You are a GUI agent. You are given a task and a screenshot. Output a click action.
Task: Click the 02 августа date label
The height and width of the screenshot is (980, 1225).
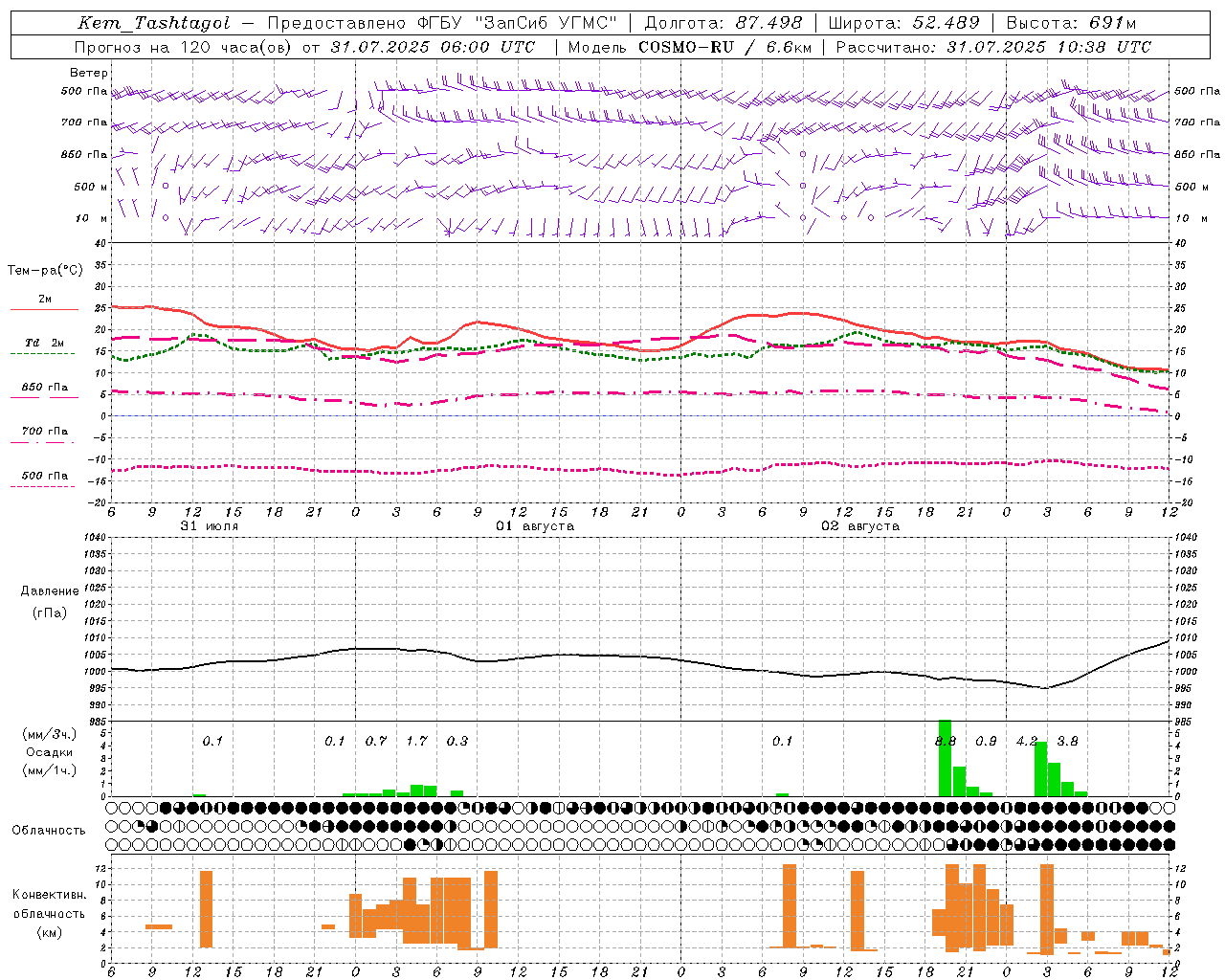[860, 526]
